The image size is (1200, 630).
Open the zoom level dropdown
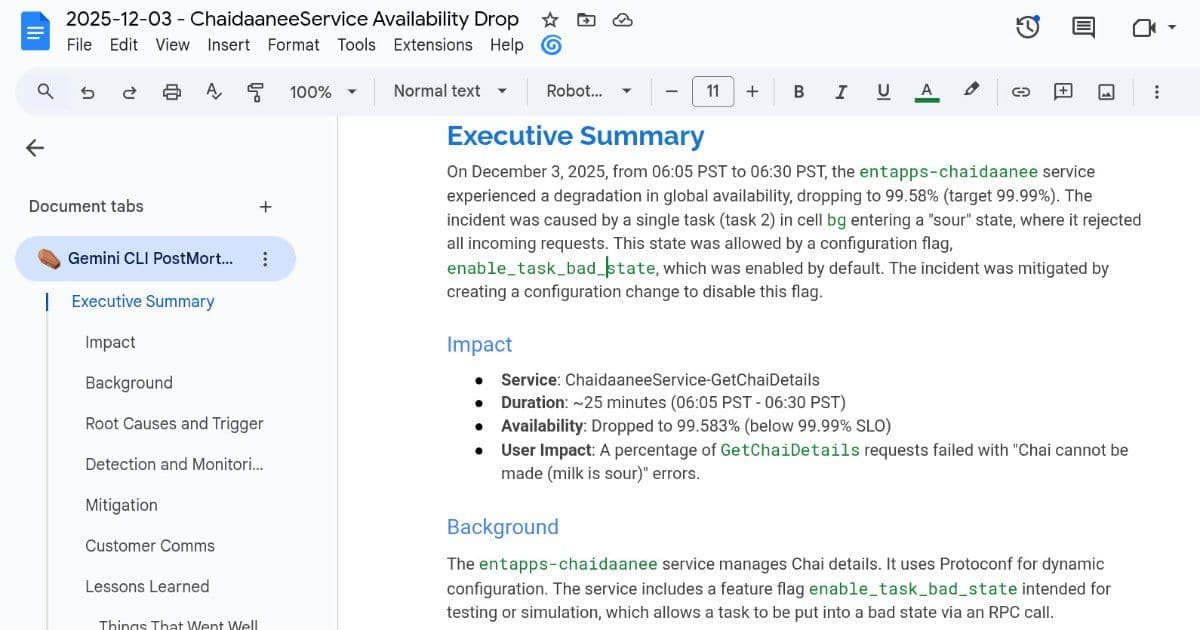(320, 91)
